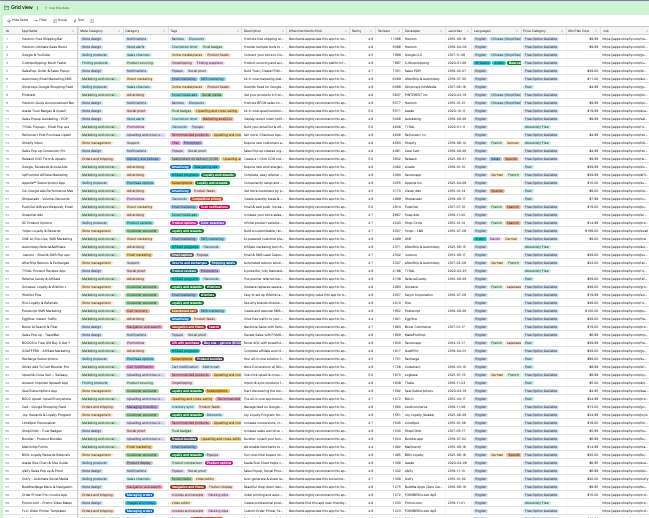Click the Google LLC developer cell

pos(424,55)
